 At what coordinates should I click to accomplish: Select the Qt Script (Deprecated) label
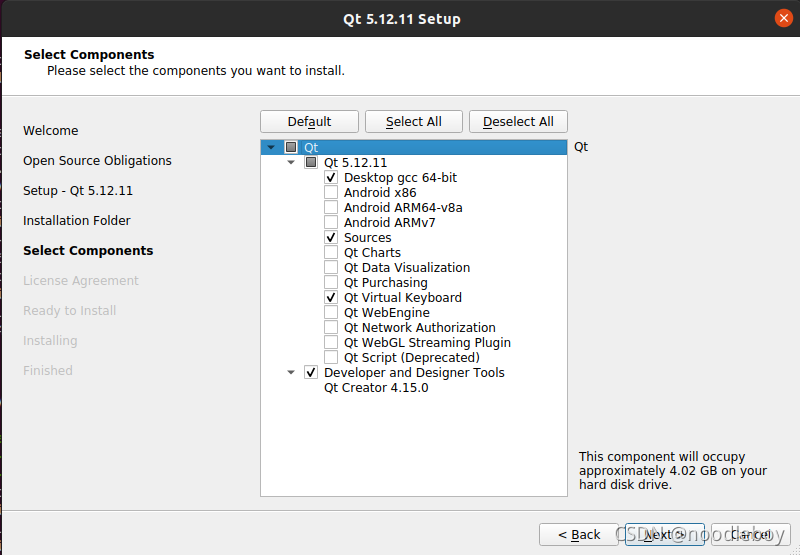412,358
